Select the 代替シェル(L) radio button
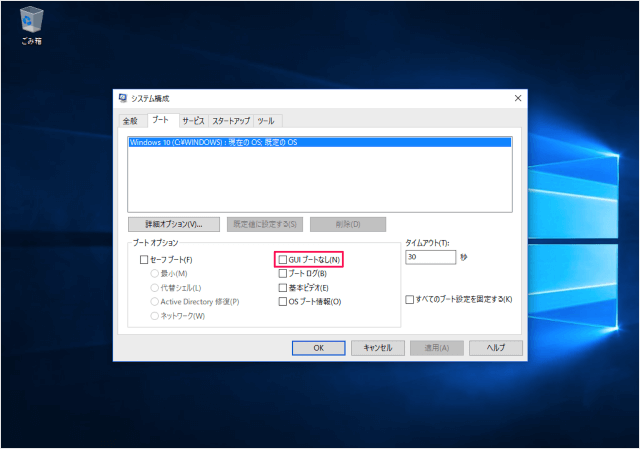 pyautogui.click(x=154, y=288)
